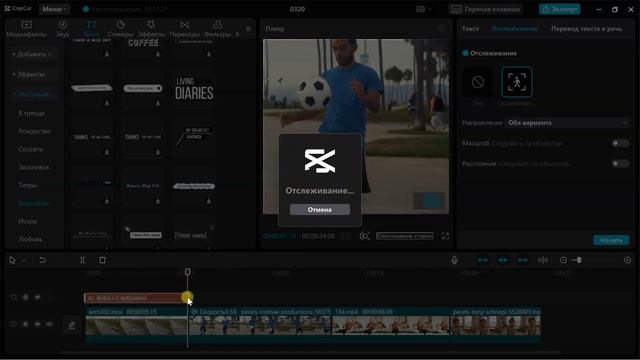Viewport: 640px width, 360px height.
Task: Click the timeline playhead handle
Action: click(x=187, y=272)
